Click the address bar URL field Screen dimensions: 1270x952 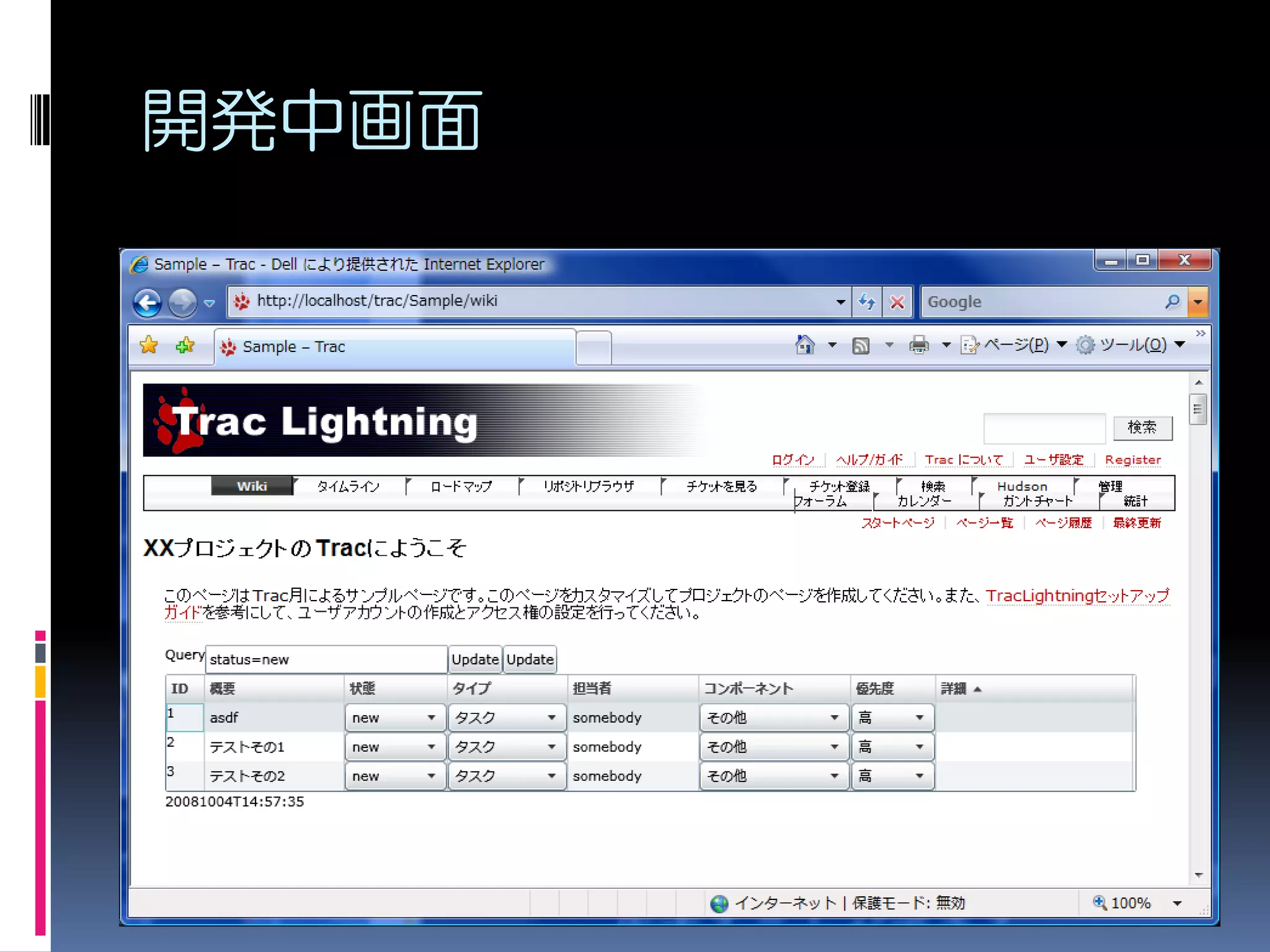point(533,301)
